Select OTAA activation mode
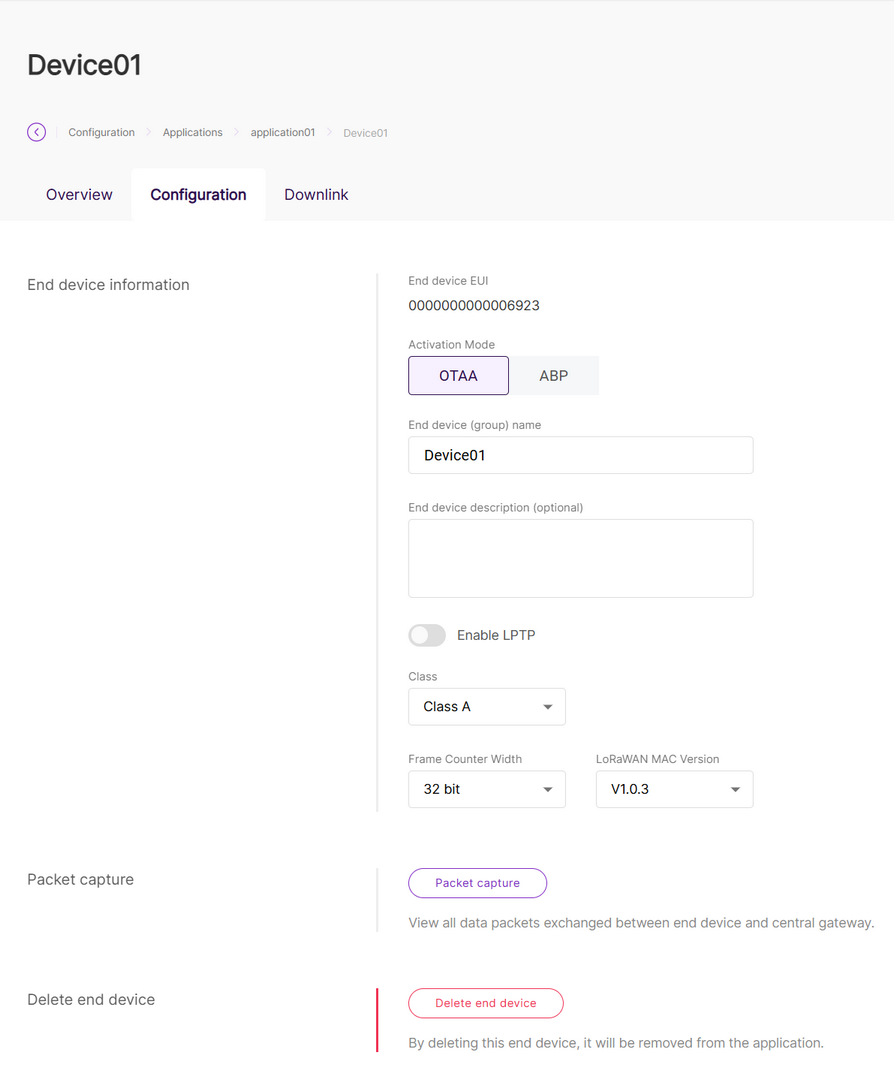 (459, 375)
